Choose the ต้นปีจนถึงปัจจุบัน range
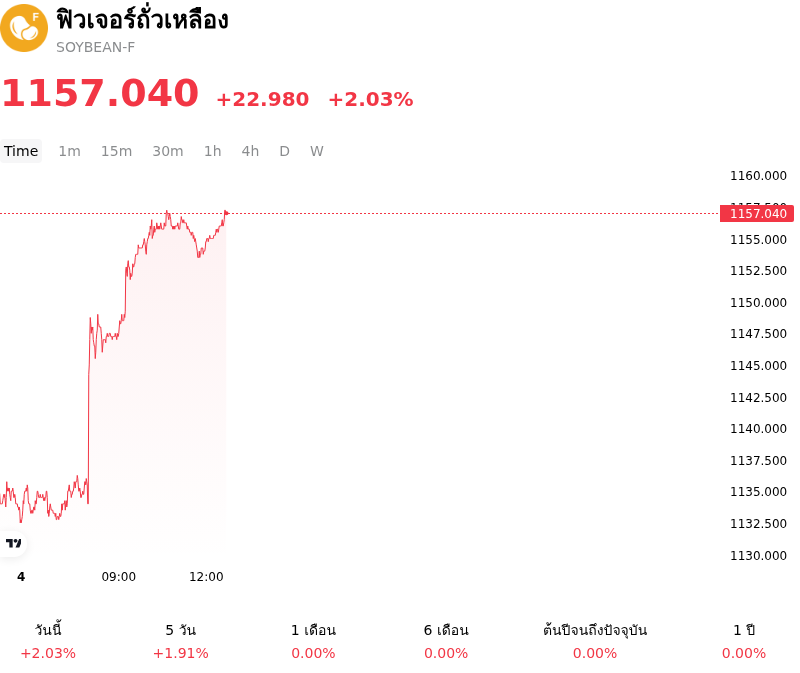The image size is (800, 673). coord(595,641)
